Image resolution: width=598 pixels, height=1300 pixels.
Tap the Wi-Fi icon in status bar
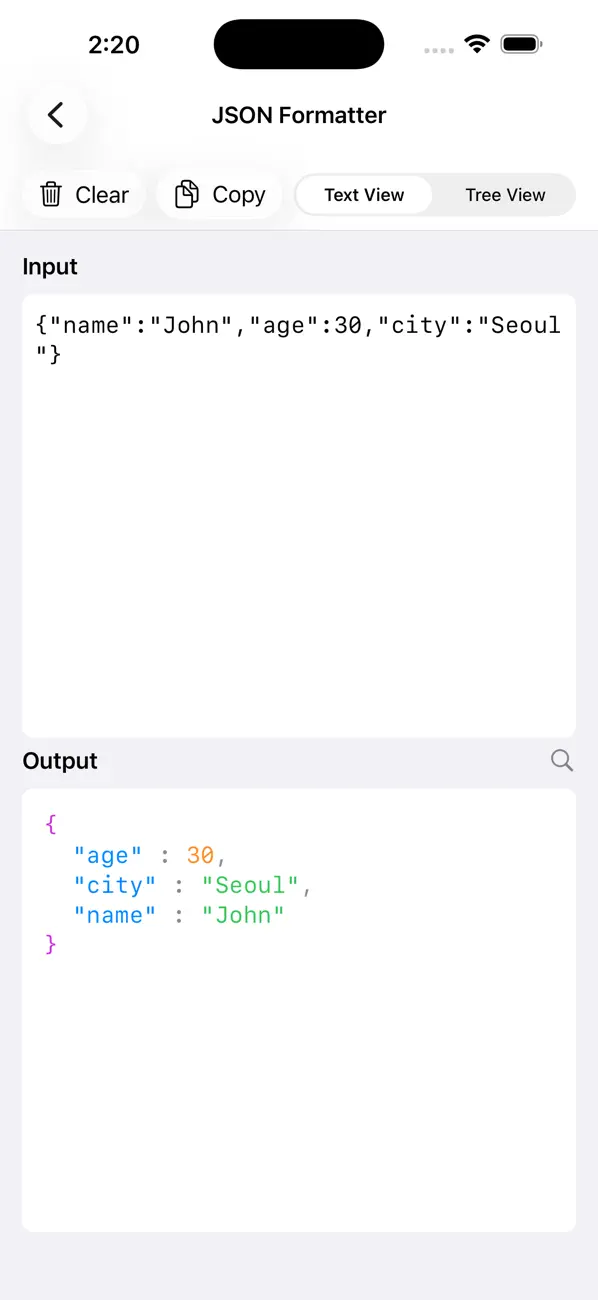[477, 43]
